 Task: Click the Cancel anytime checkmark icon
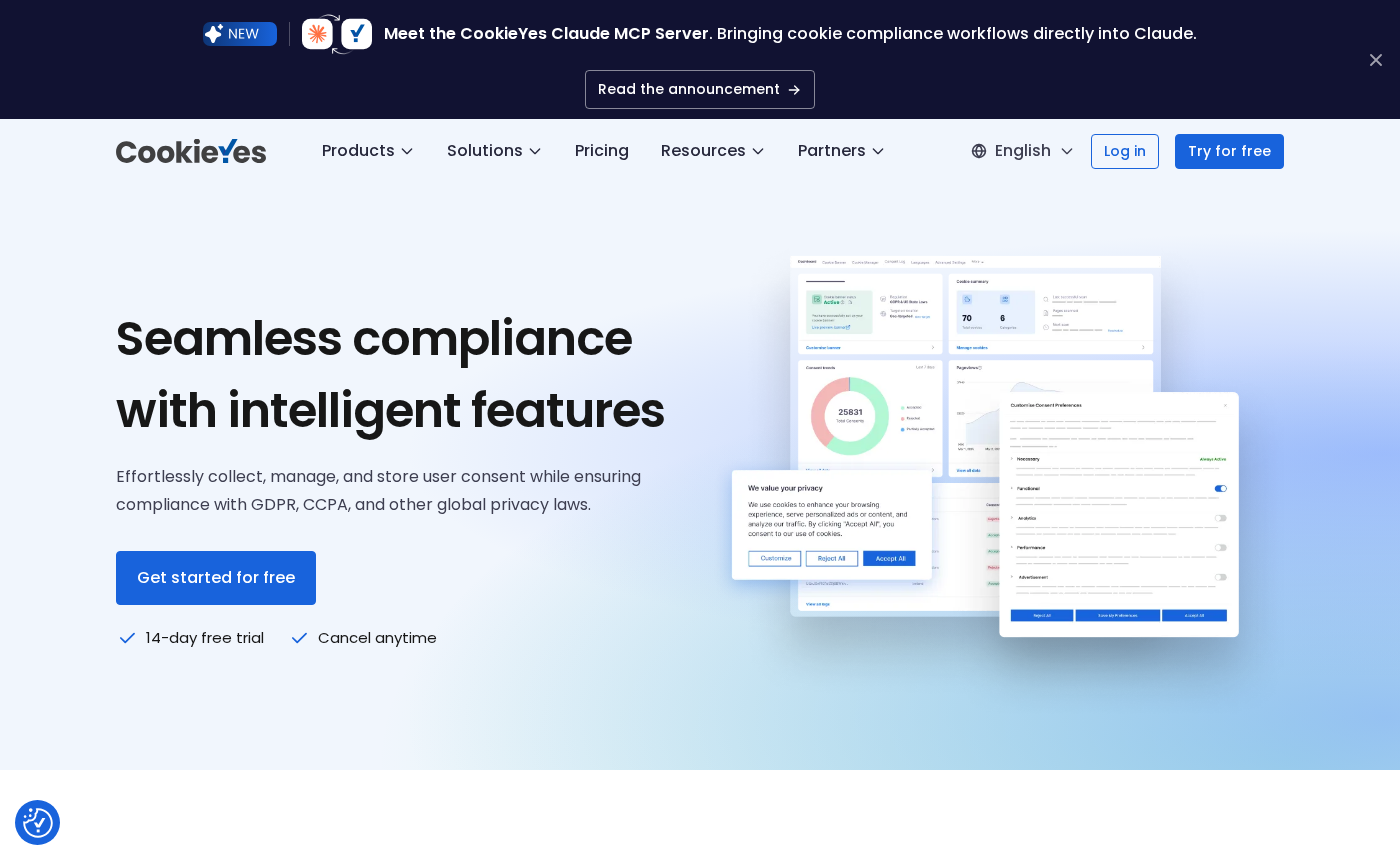[x=299, y=638]
